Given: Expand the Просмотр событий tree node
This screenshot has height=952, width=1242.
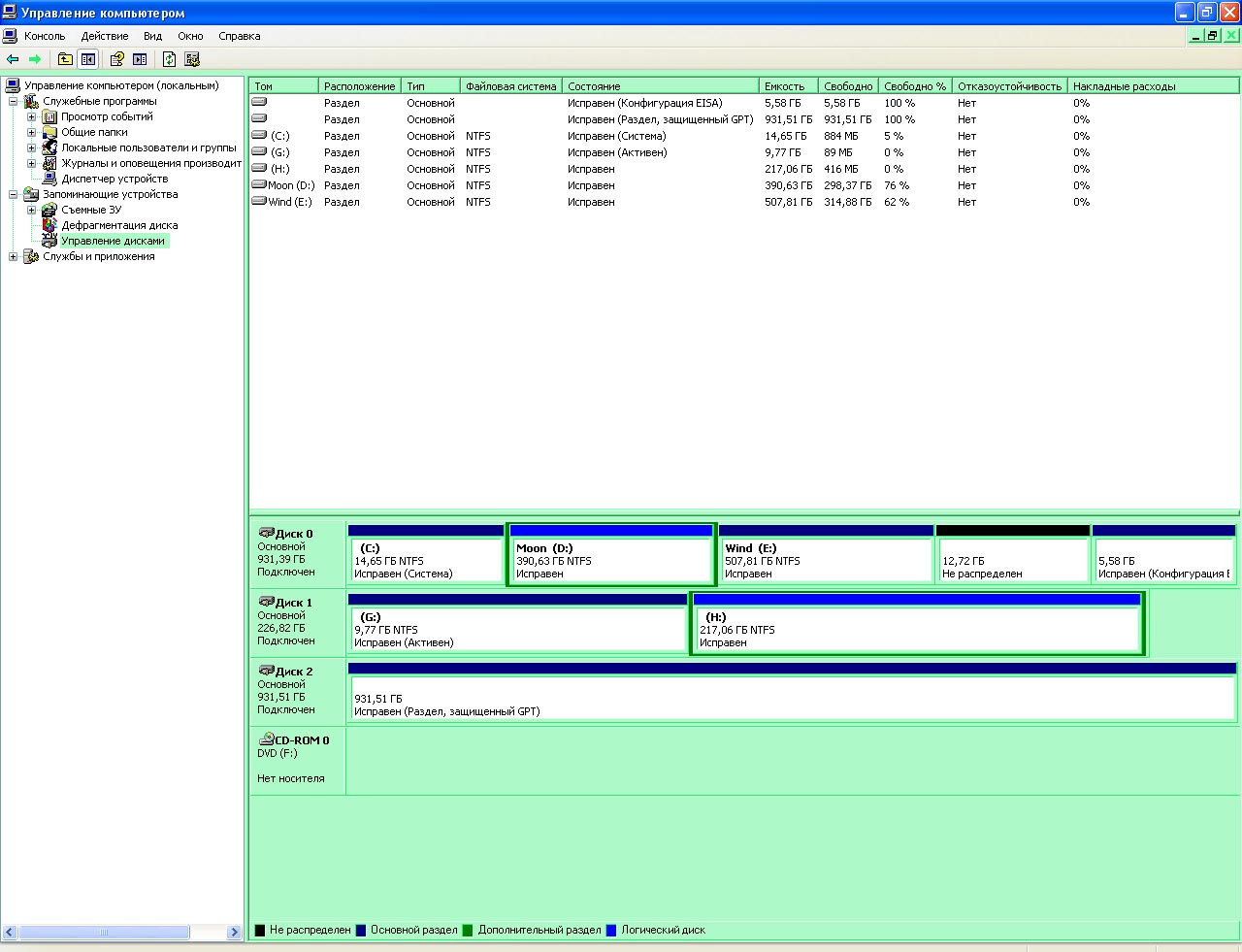Looking at the screenshot, I should 31,116.
